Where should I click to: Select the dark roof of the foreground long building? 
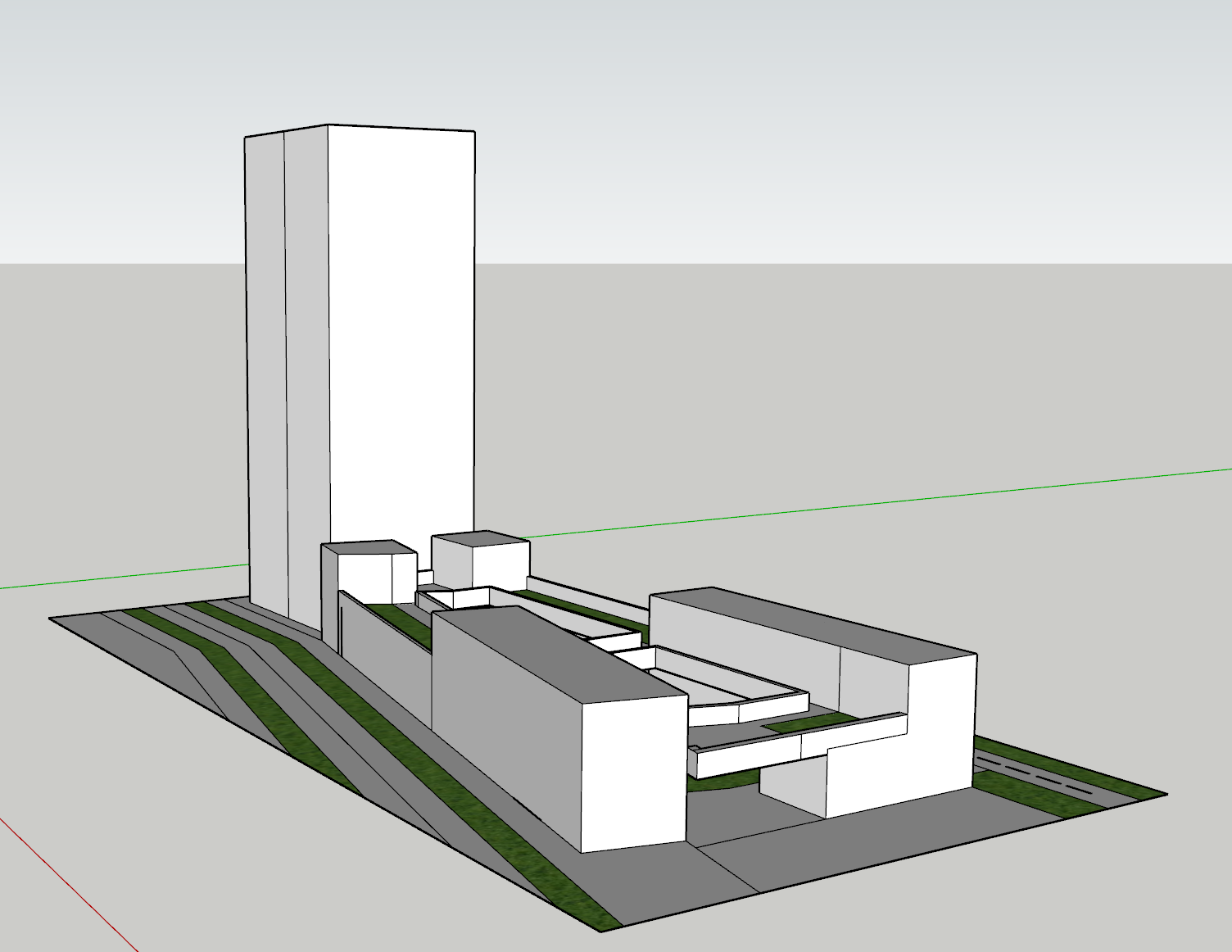(x=559, y=653)
